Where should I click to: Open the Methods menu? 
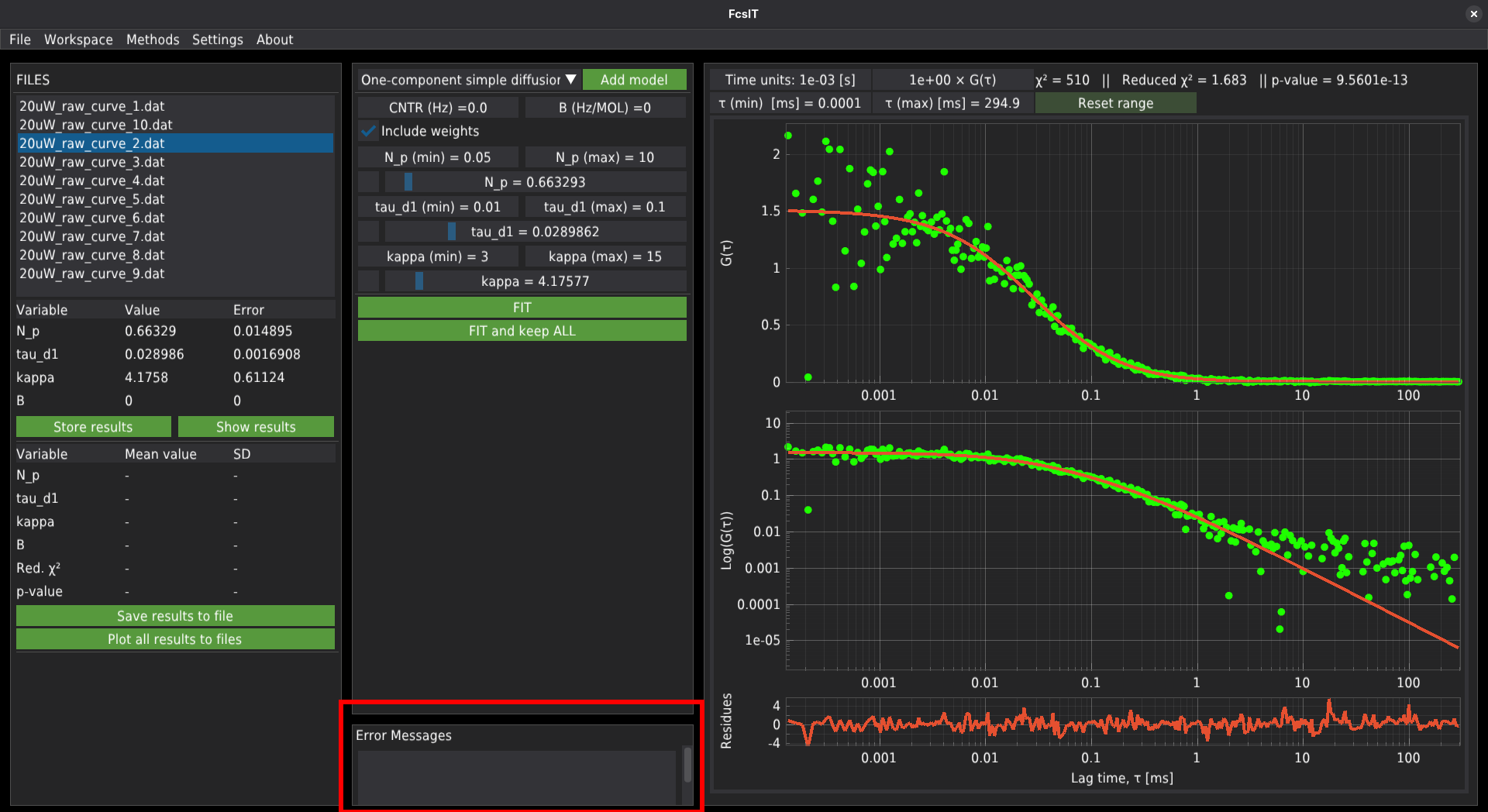click(x=153, y=40)
